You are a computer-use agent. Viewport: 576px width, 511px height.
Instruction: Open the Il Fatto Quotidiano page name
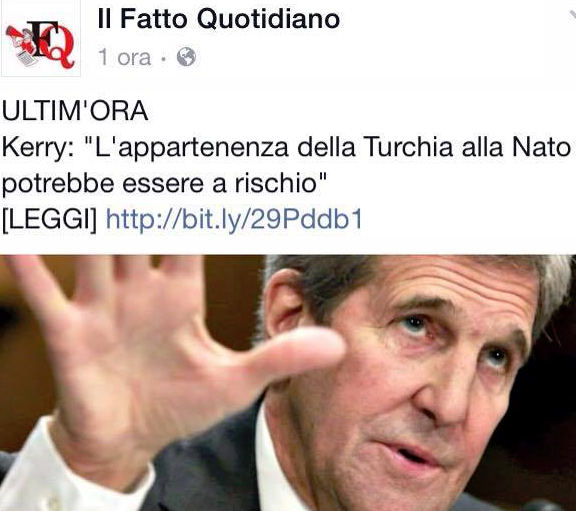point(219,18)
